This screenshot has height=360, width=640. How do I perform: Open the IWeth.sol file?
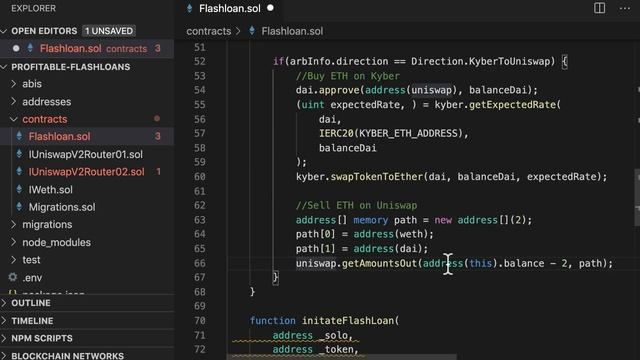click(x=50, y=190)
